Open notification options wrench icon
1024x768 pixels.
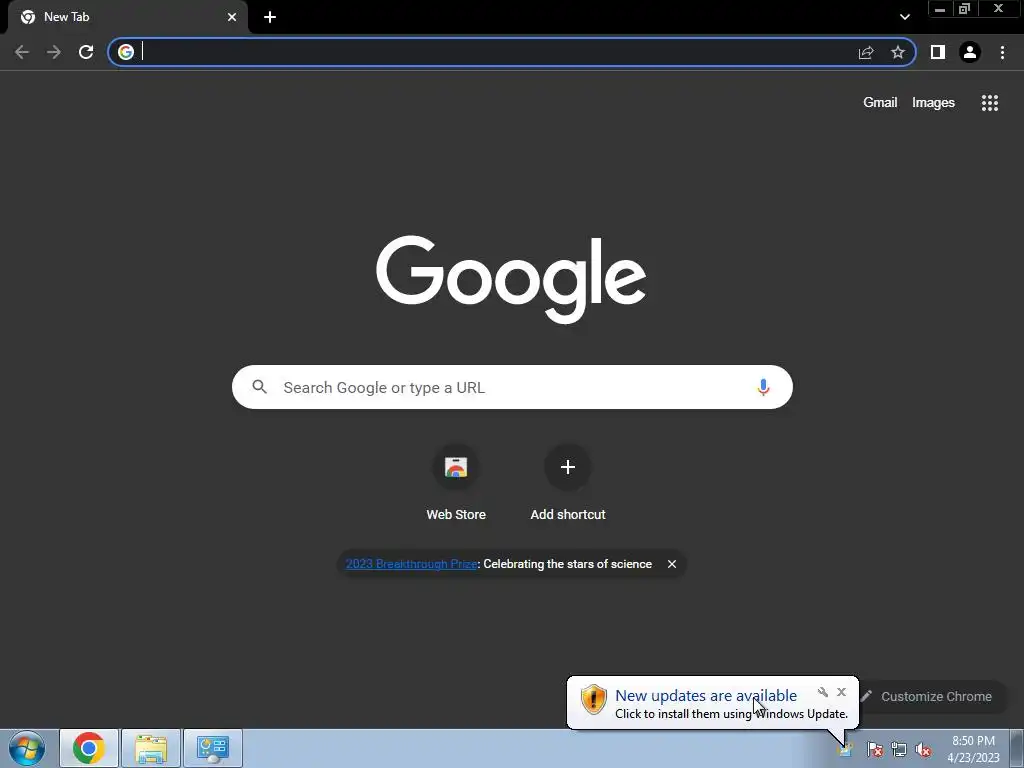coord(823,692)
